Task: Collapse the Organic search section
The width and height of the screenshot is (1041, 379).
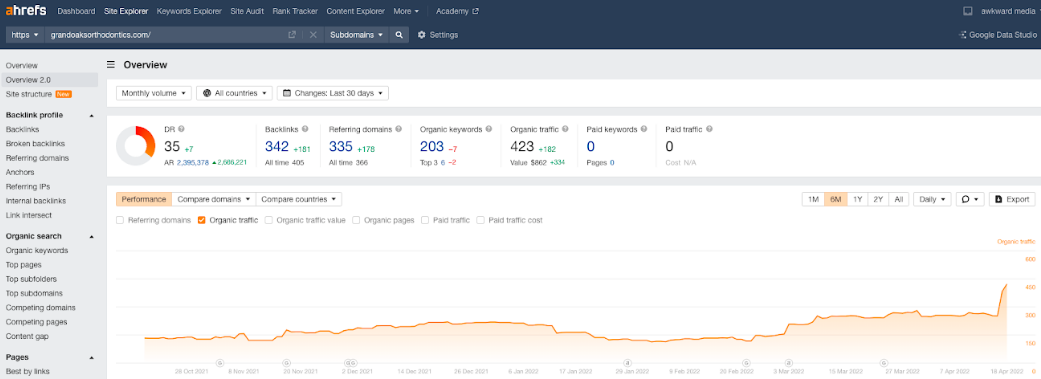Action: tap(92, 236)
